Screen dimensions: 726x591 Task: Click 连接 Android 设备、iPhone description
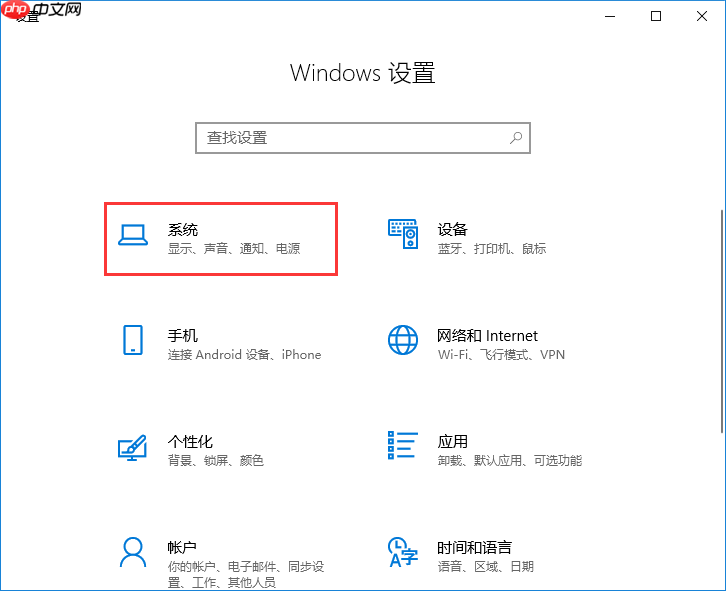(x=244, y=355)
